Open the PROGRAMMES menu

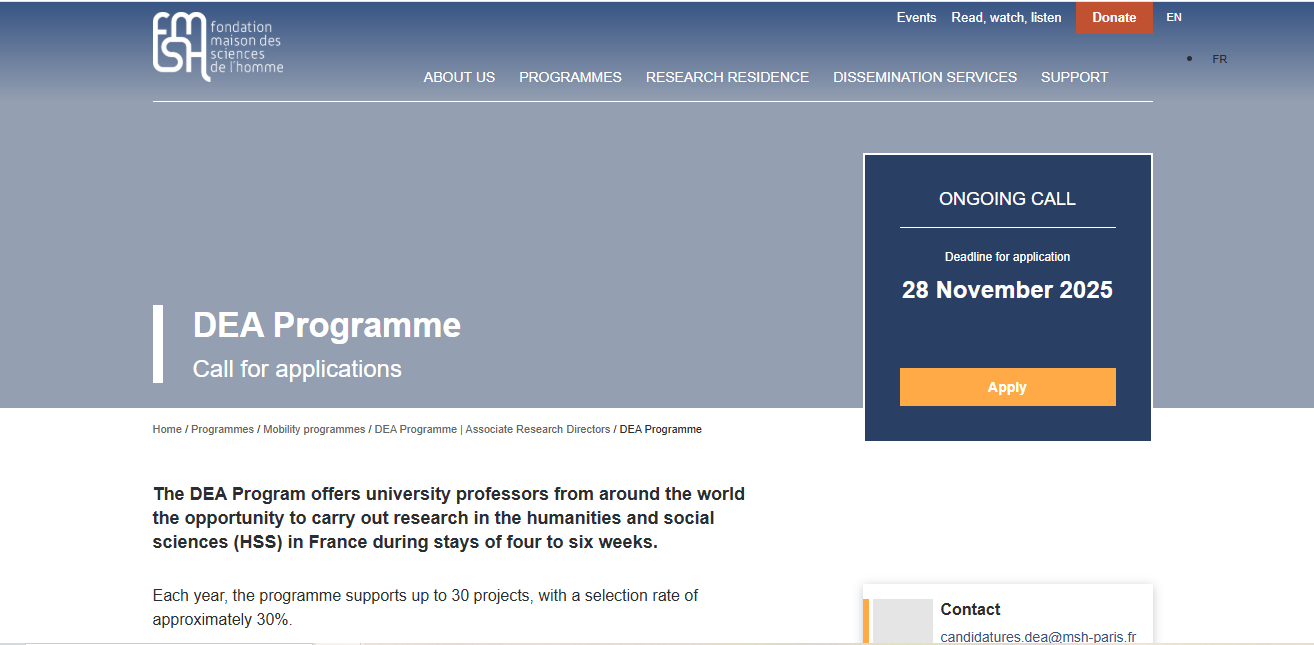[x=570, y=77]
